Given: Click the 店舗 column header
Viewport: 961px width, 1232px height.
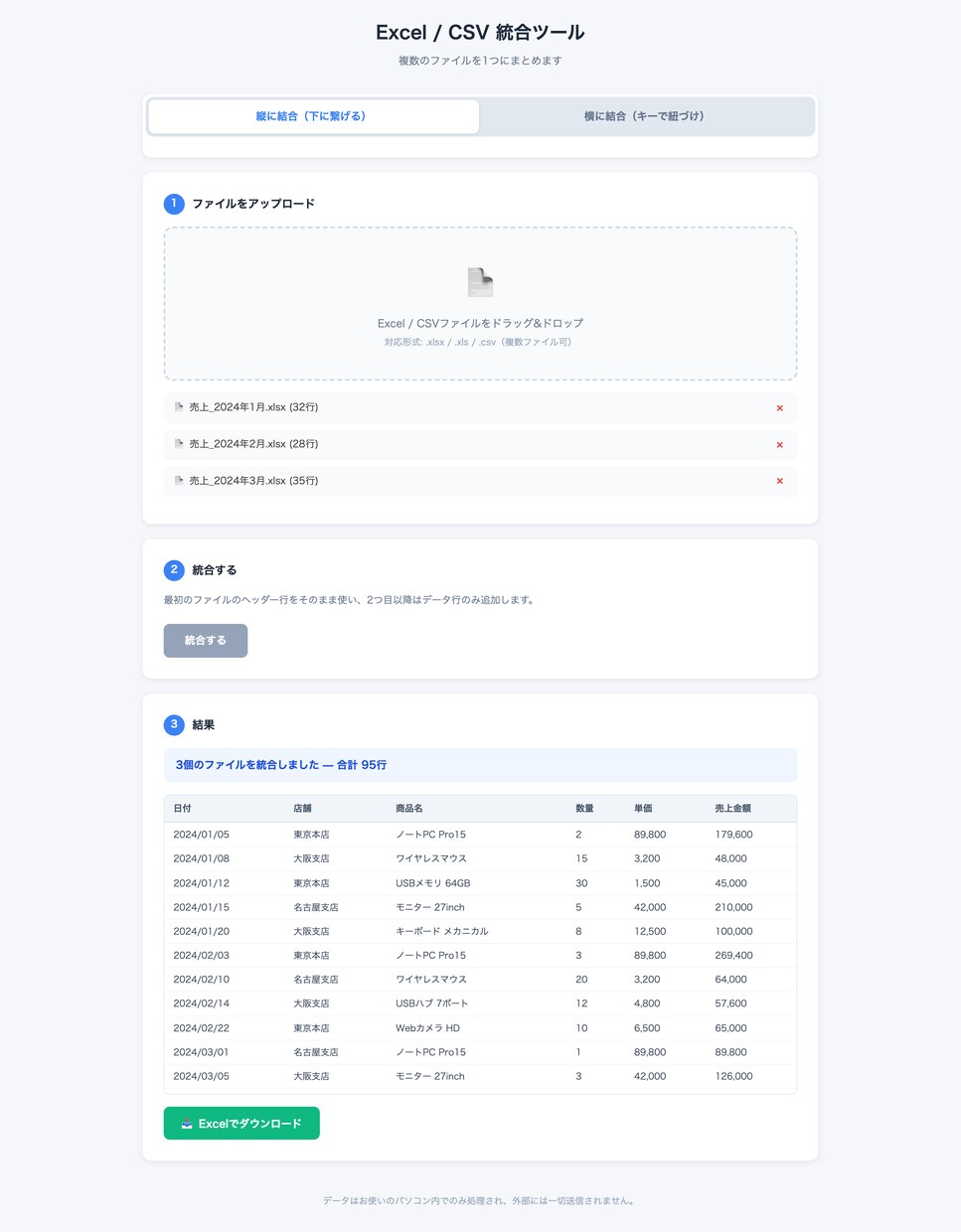Looking at the screenshot, I should click(x=302, y=809).
